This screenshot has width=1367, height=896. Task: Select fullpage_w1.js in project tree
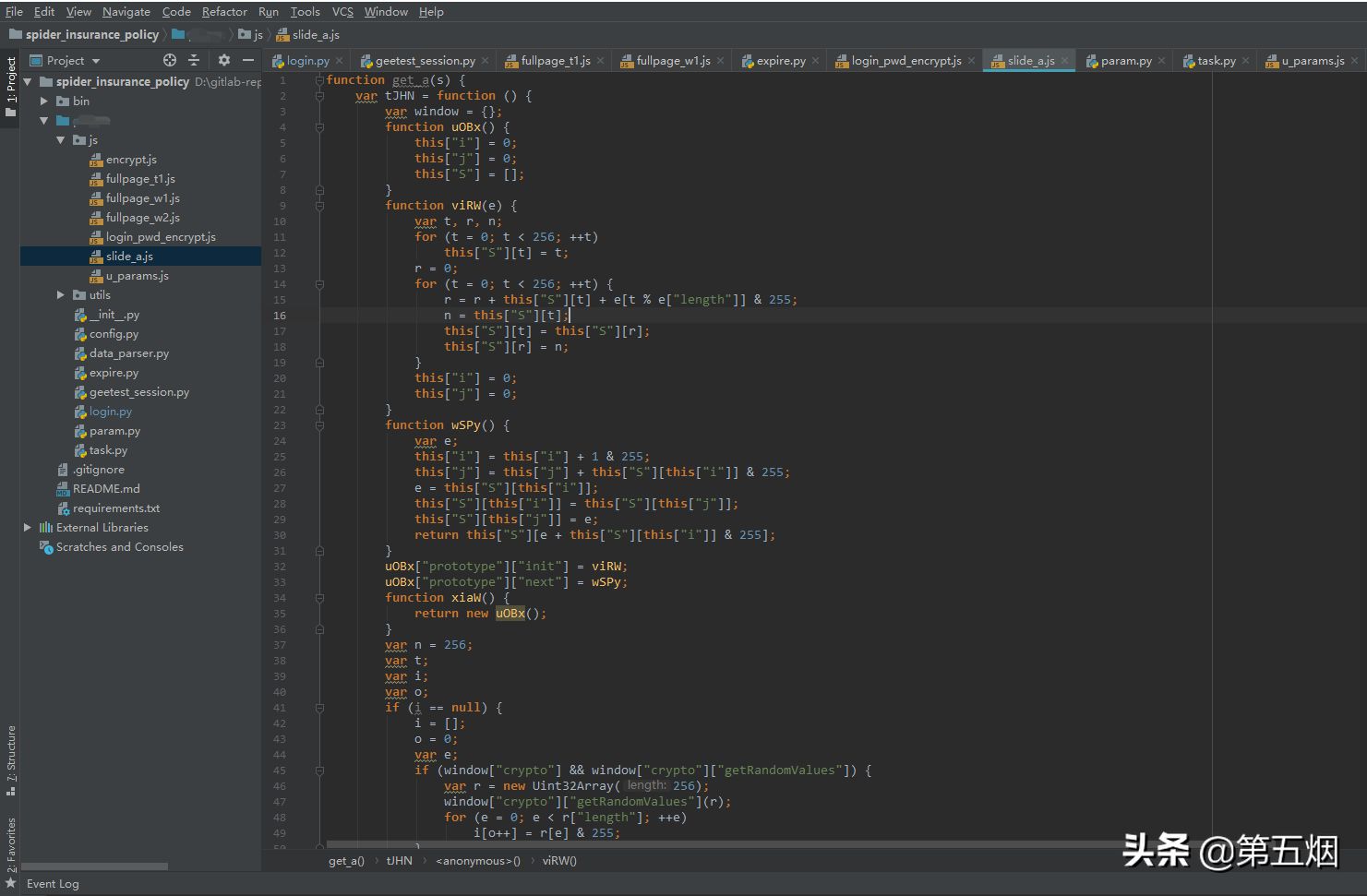pyautogui.click(x=134, y=197)
